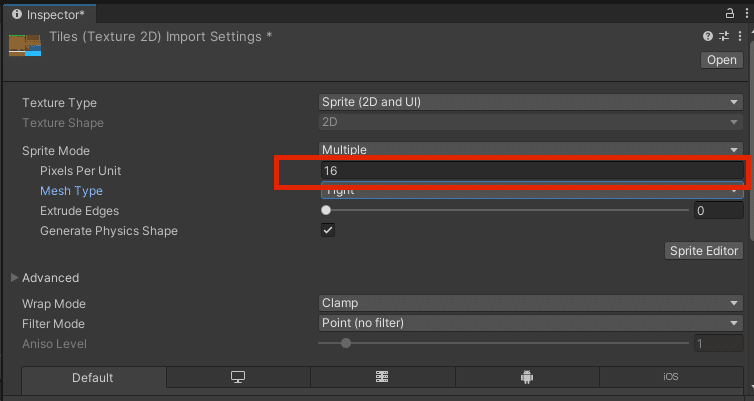Open the Wrap Mode dropdown
754x401 pixels.
[x=531, y=303]
